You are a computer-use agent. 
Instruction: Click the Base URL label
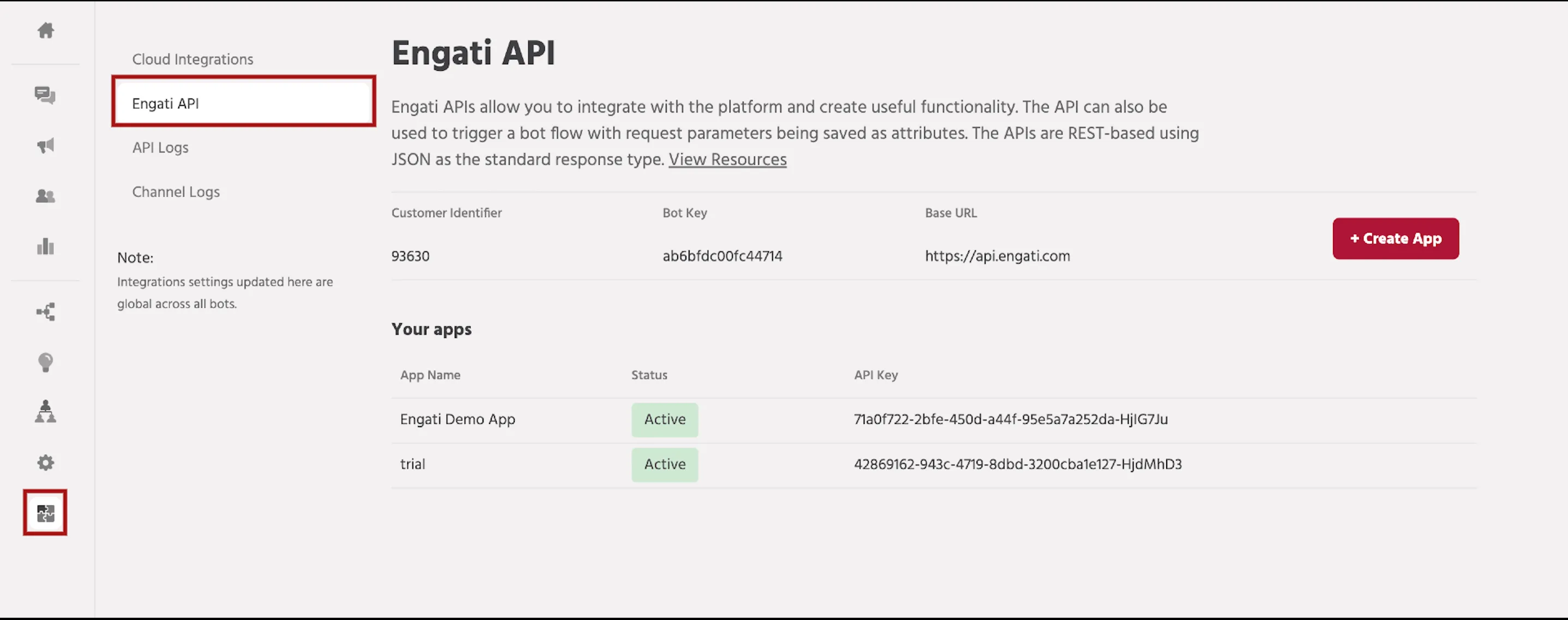(951, 213)
